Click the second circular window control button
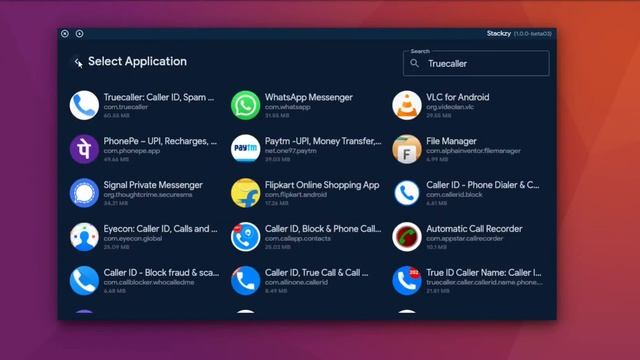Image resolution: width=640 pixels, height=360 pixels. (x=80, y=33)
